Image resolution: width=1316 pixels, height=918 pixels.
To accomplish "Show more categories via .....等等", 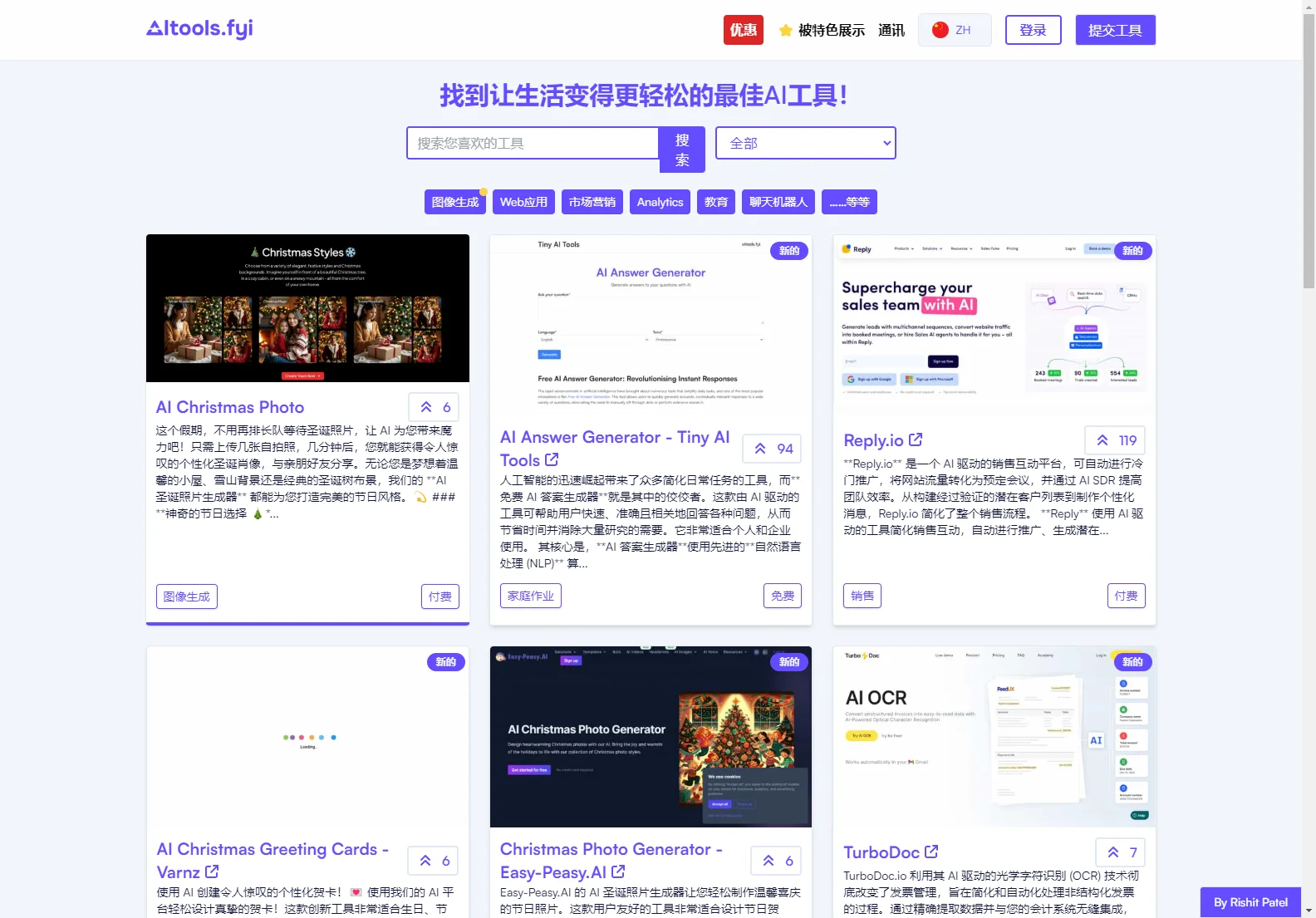I will pos(849,202).
